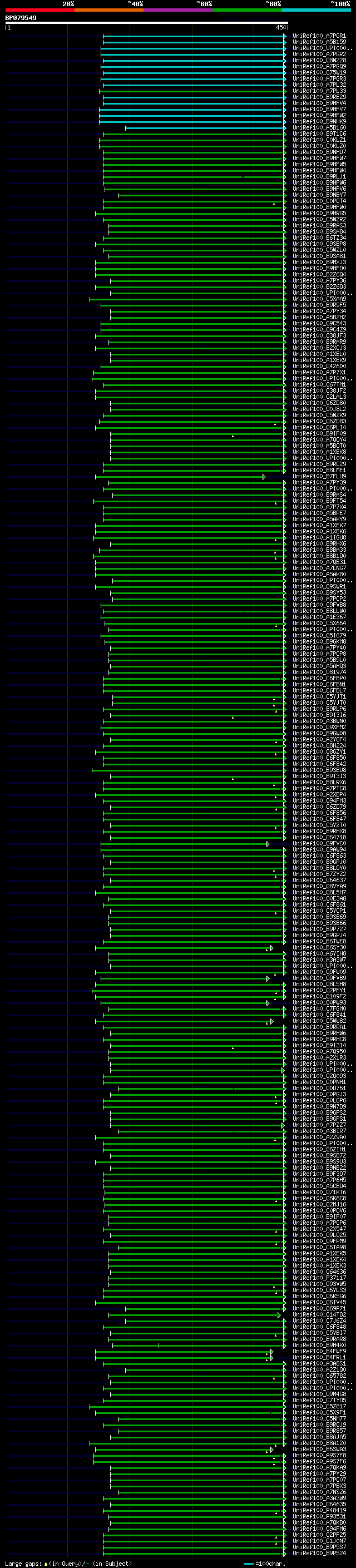Open hit UniRef100_Q75W19

coord(319,72)
